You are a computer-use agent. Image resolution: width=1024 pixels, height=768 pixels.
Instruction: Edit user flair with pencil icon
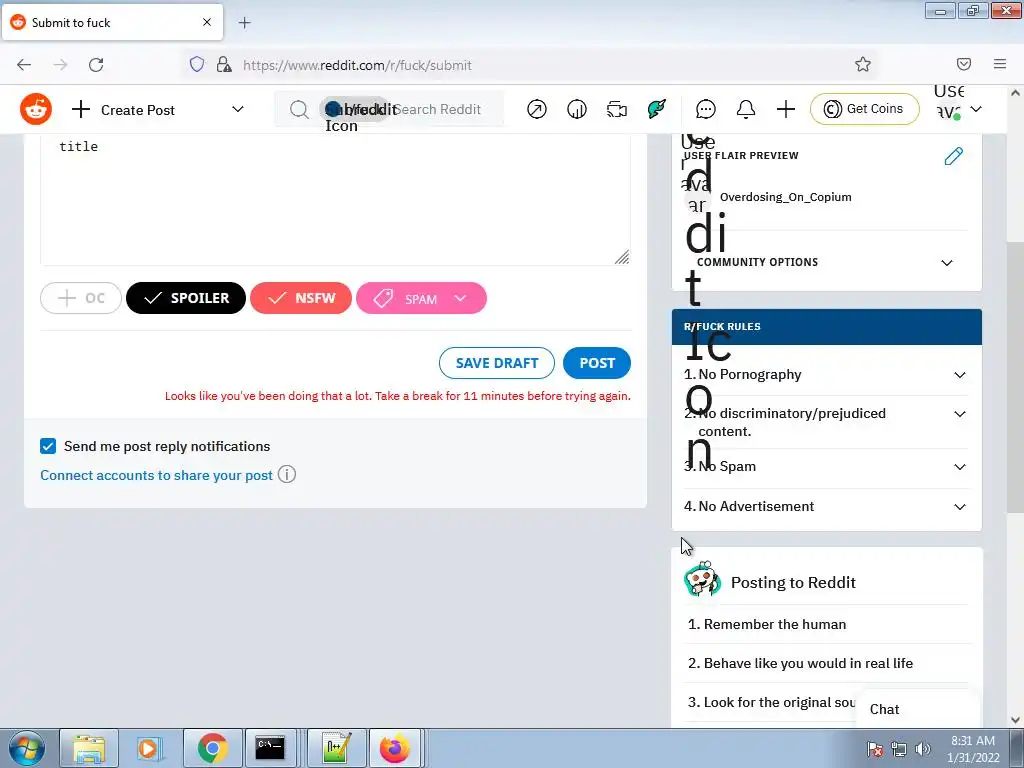(953, 156)
